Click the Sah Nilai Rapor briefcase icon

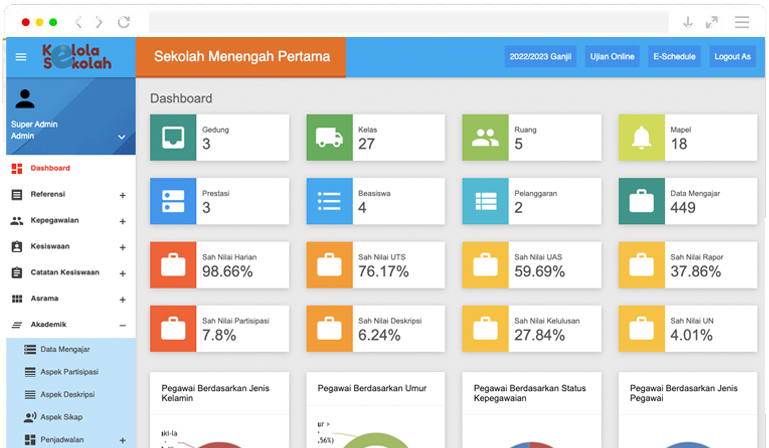click(x=641, y=264)
